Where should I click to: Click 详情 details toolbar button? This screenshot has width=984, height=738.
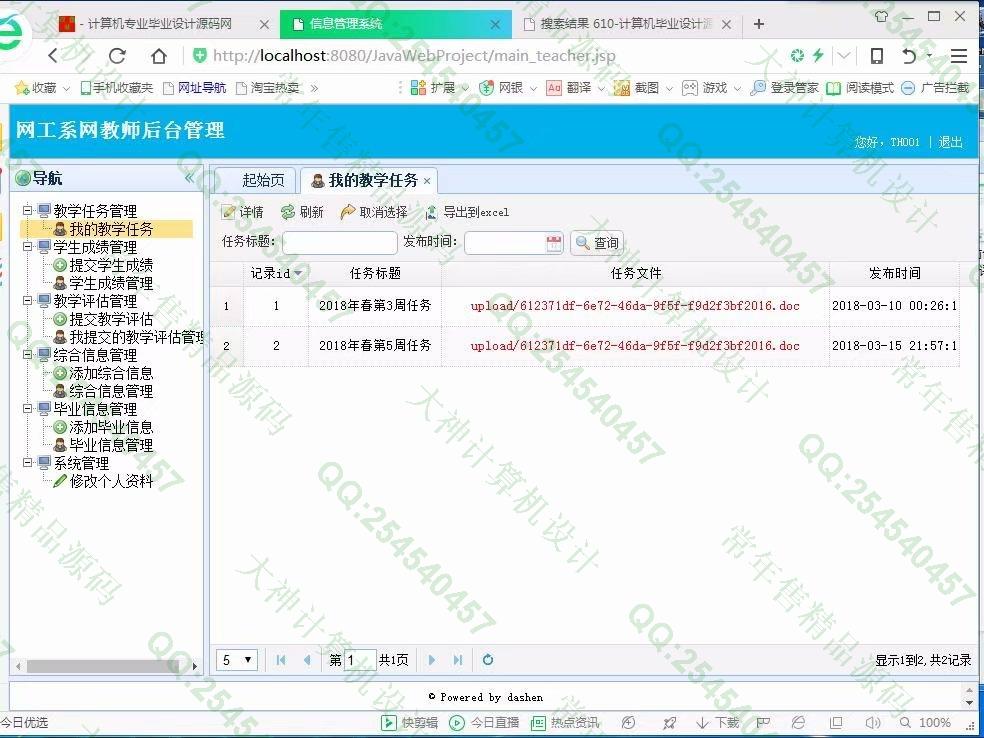(x=243, y=212)
